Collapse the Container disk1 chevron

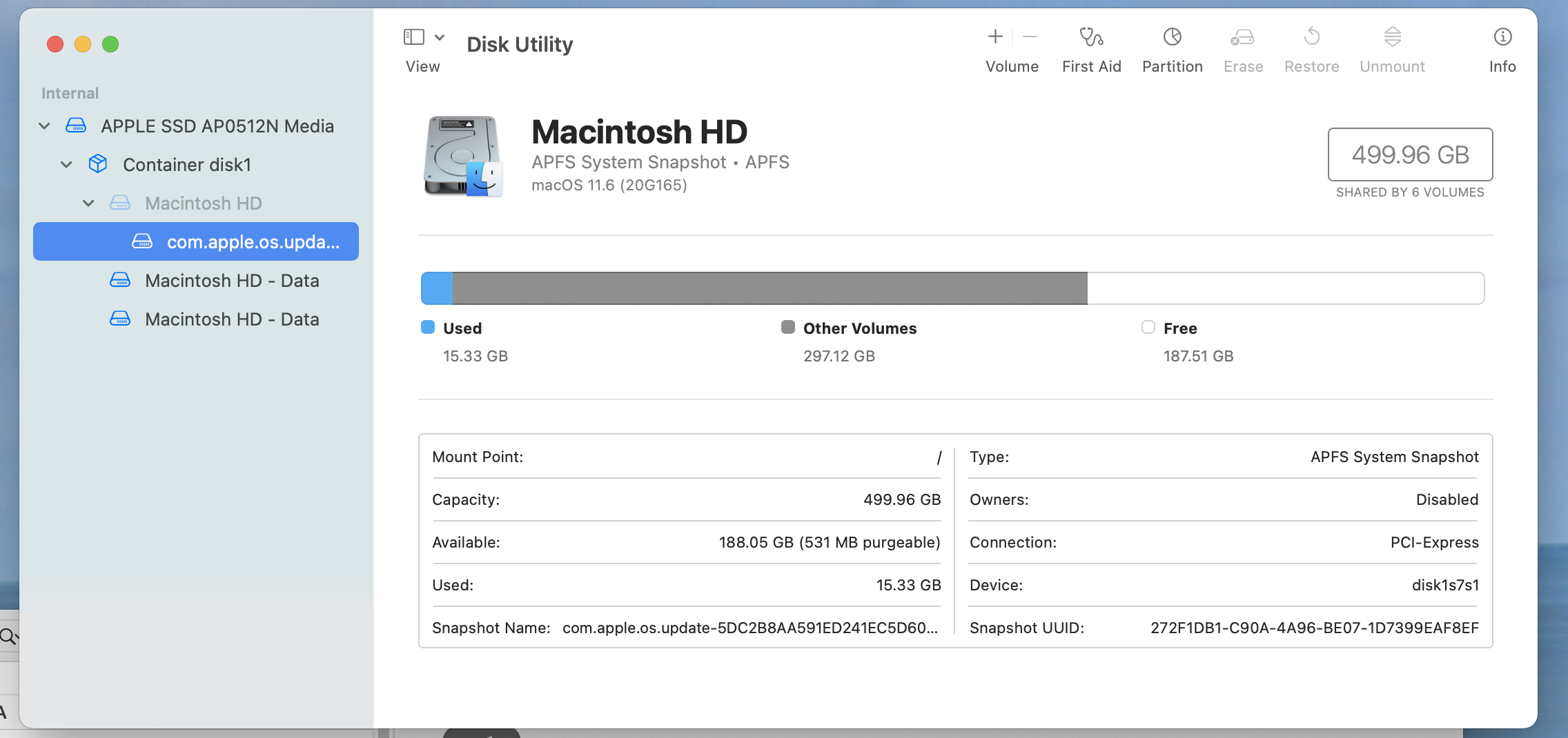point(66,165)
